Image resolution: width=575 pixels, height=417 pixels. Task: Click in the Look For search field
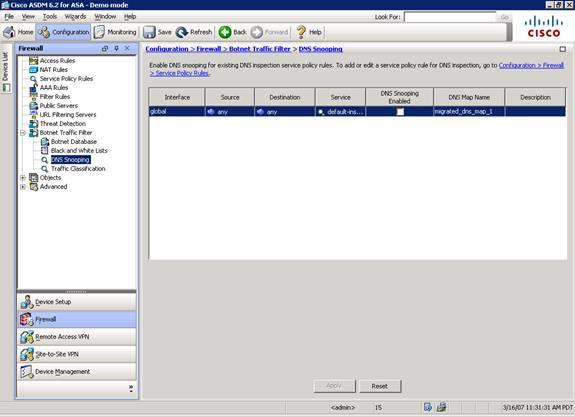[450, 17]
